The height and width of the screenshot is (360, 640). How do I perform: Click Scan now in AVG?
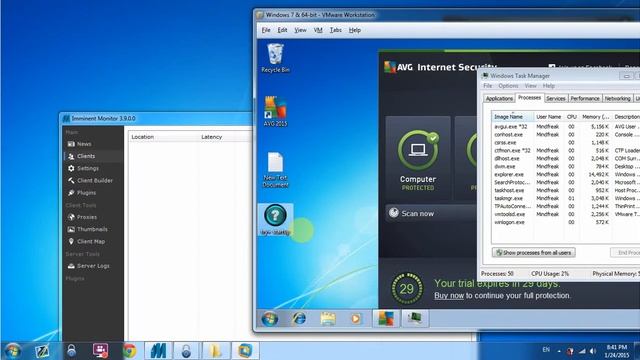(431, 213)
